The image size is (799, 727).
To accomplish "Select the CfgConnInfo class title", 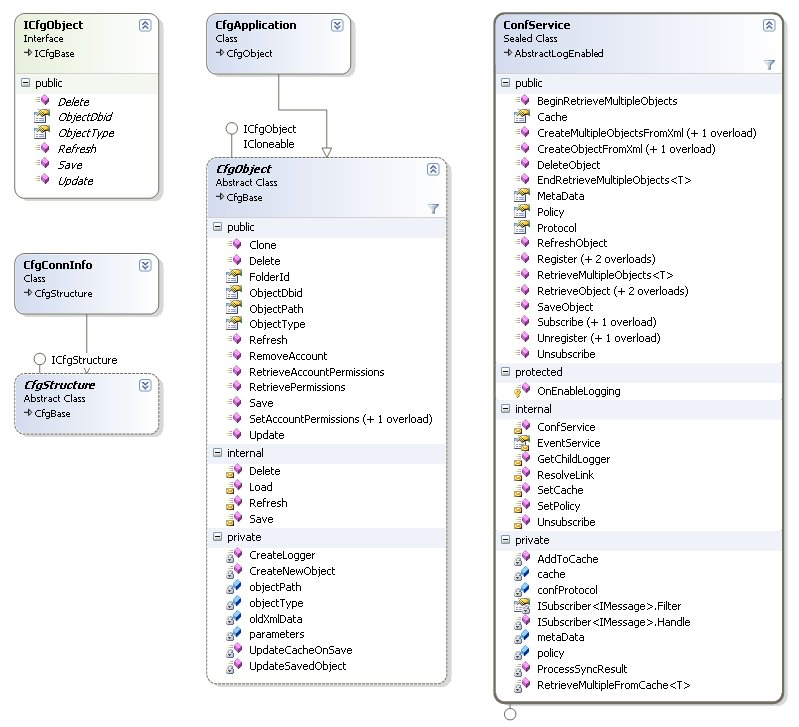I will click(x=58, y=265).
